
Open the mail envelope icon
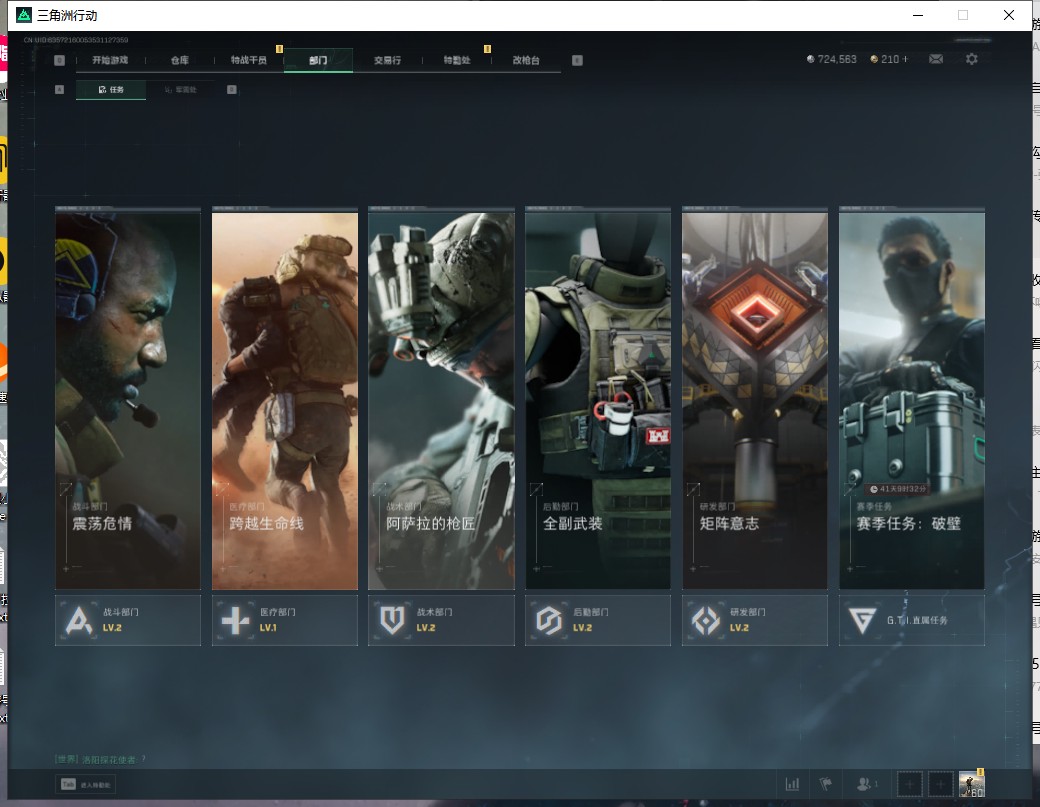coord(936,59)
